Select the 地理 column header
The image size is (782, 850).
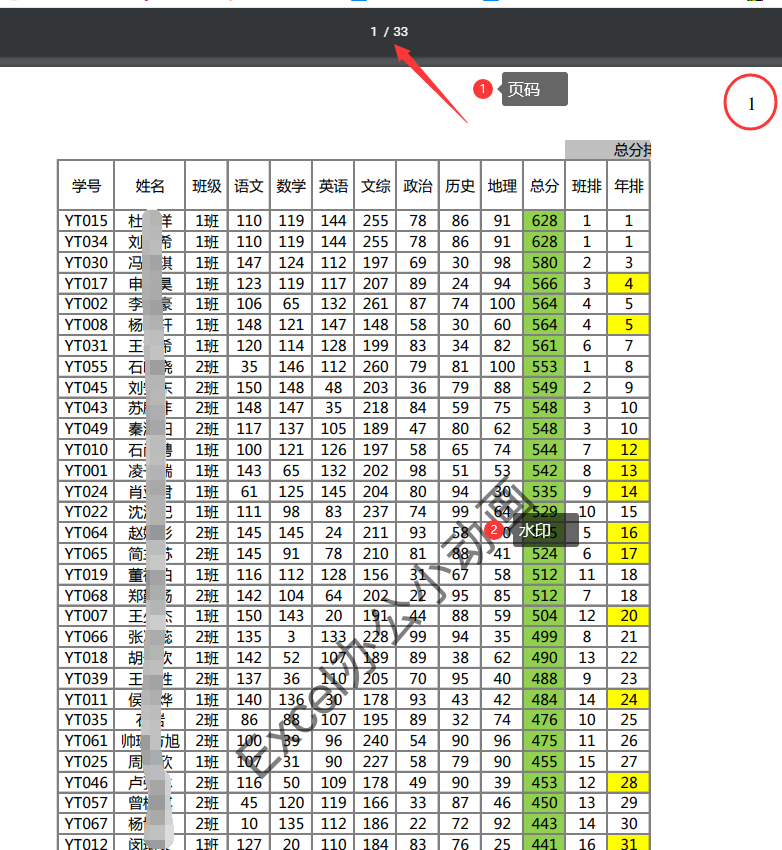coord(502,186)
